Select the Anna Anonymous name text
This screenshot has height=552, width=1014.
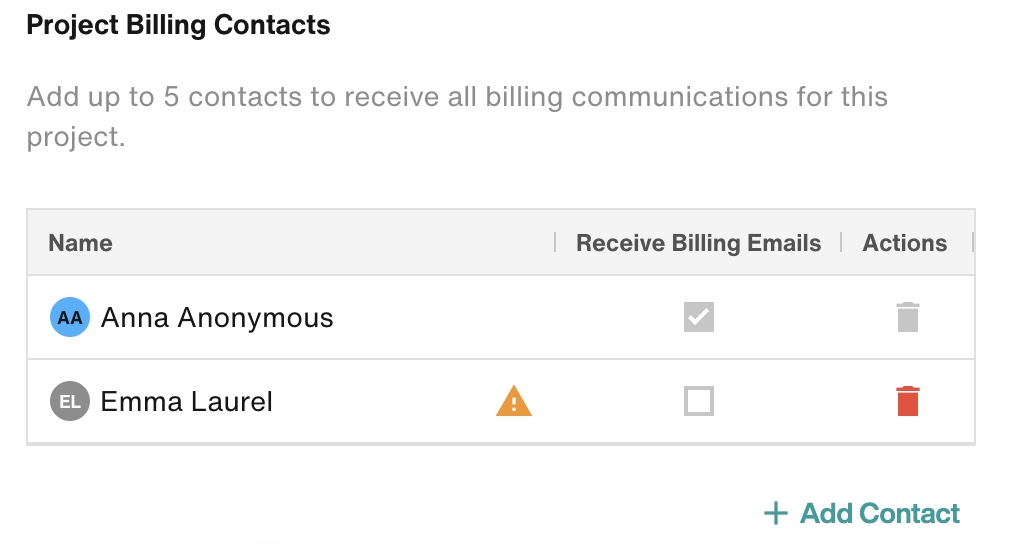click(x=217, y=318)
